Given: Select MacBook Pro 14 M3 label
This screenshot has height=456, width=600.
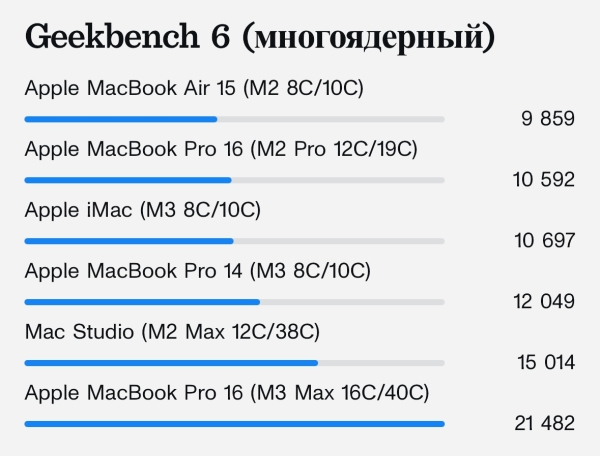Looking at the screenshot, I should (198, 271).
